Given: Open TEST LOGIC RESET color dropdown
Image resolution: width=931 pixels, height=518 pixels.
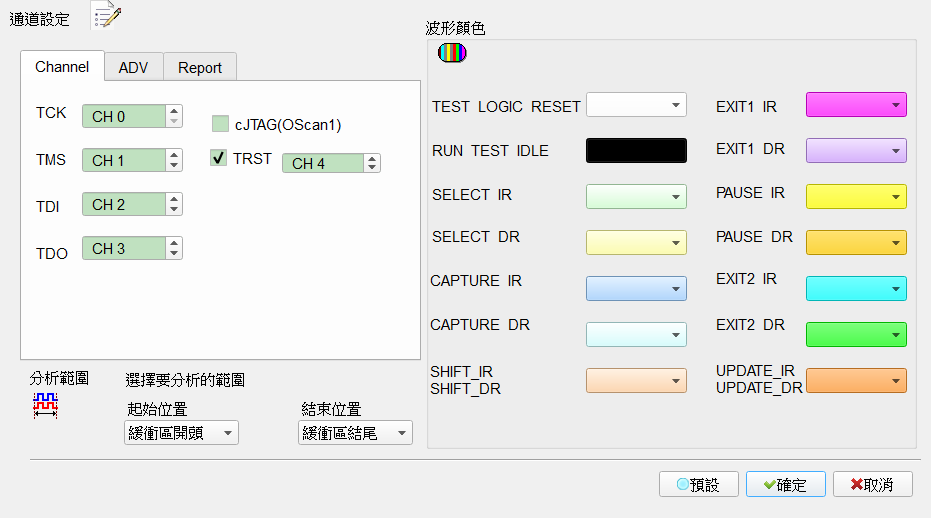Looking at the screenshot, I should pos(636,105).
